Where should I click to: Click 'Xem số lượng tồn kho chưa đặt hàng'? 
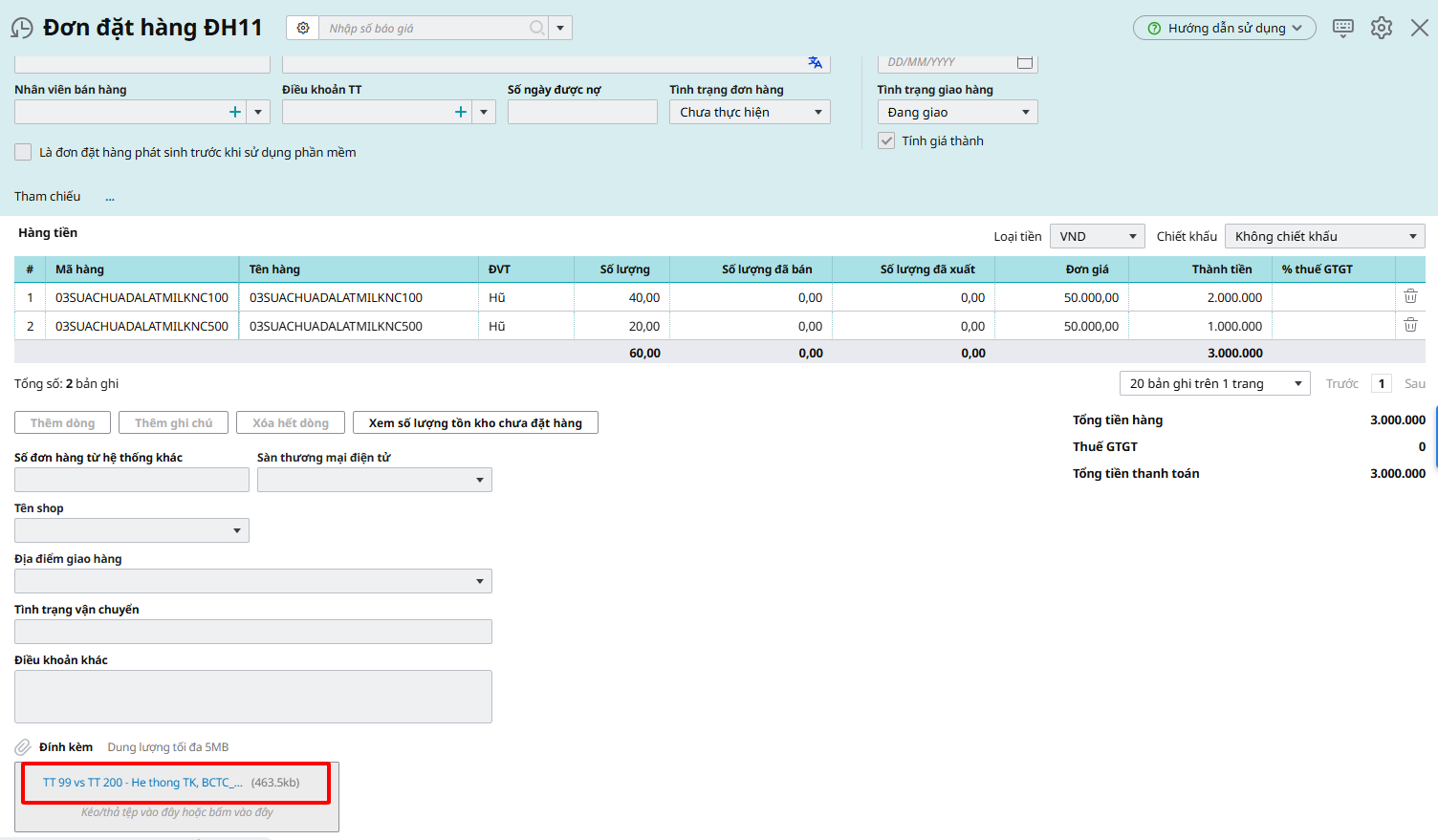[475, 422]
